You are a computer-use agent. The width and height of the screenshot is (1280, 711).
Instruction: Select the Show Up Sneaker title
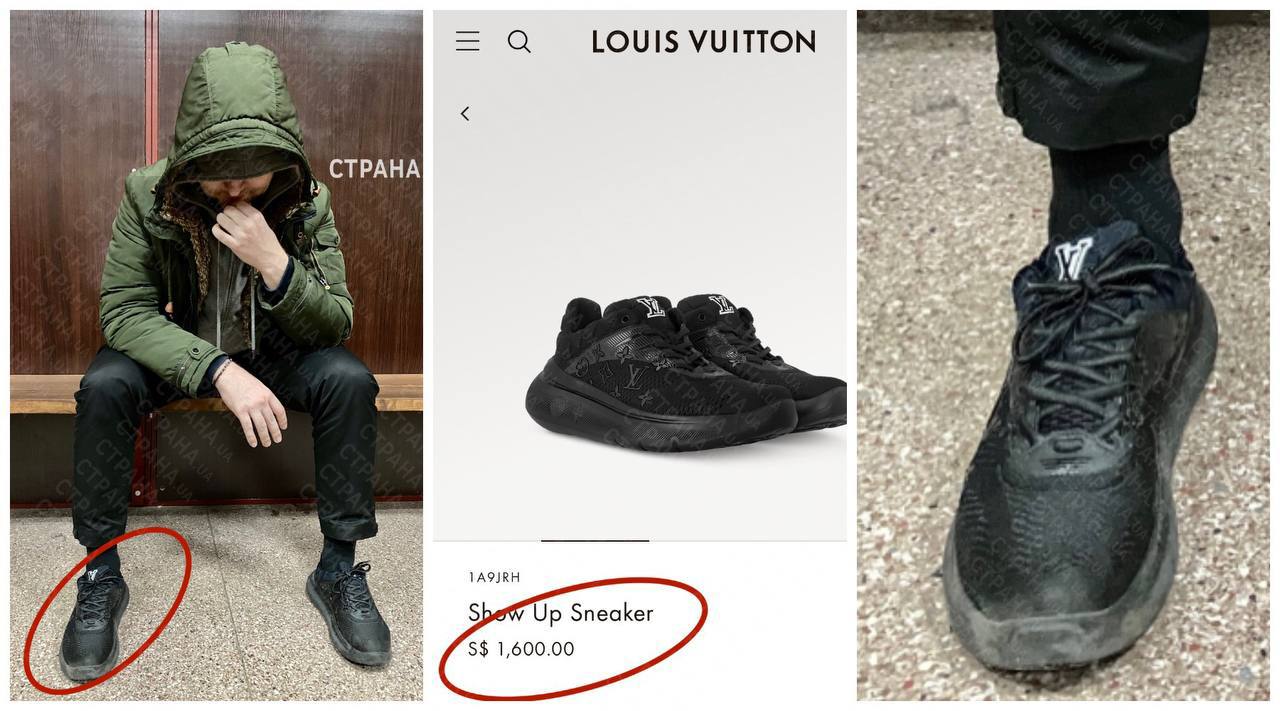click(560, 613)
